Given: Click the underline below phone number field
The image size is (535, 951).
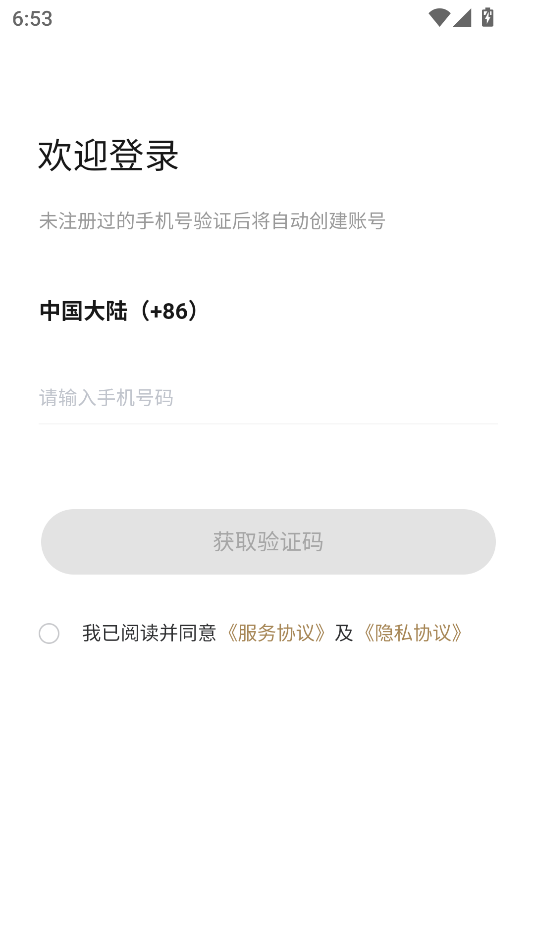Looking at the screenshot, I should click(268, 423).
